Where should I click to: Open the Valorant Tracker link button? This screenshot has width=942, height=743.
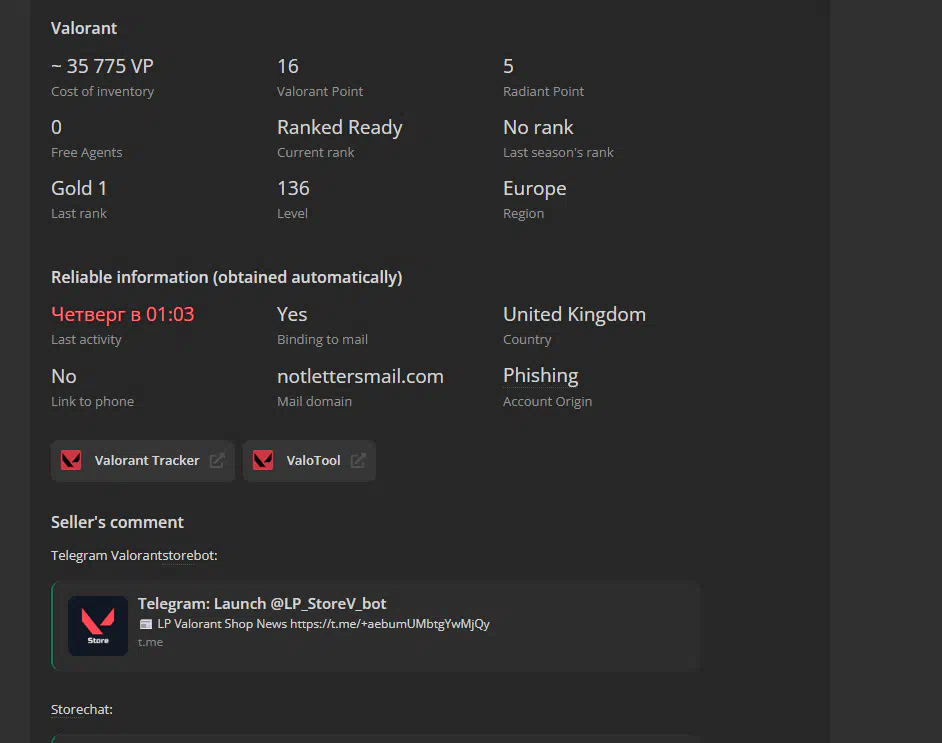[142, 461]
